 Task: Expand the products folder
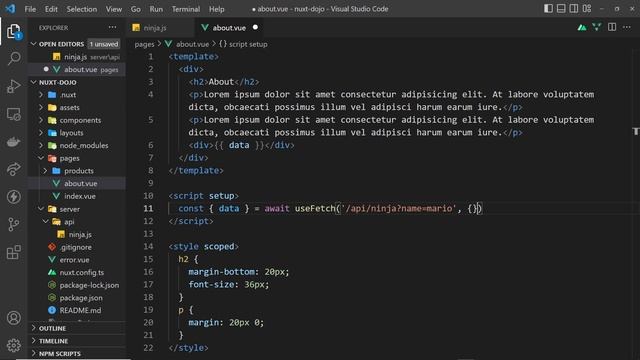tap(45, 171)
